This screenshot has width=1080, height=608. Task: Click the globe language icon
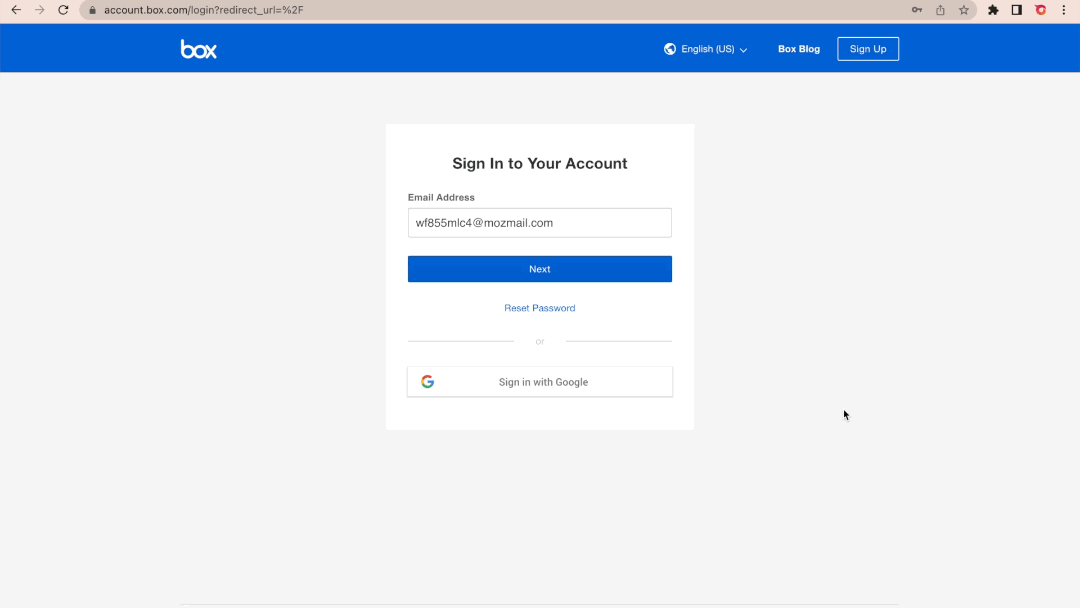coord(669,49)
